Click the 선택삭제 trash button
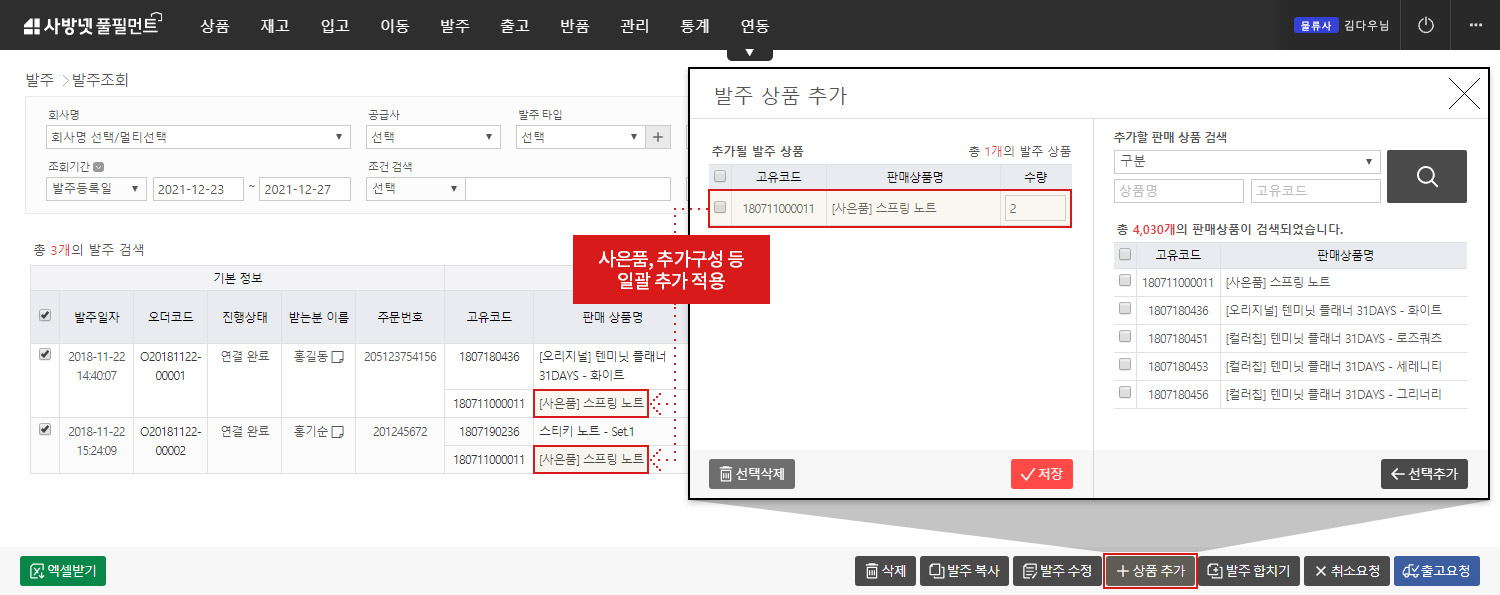Image resolution: width=1500 pixels, height=595 pixels. (751, 474)
